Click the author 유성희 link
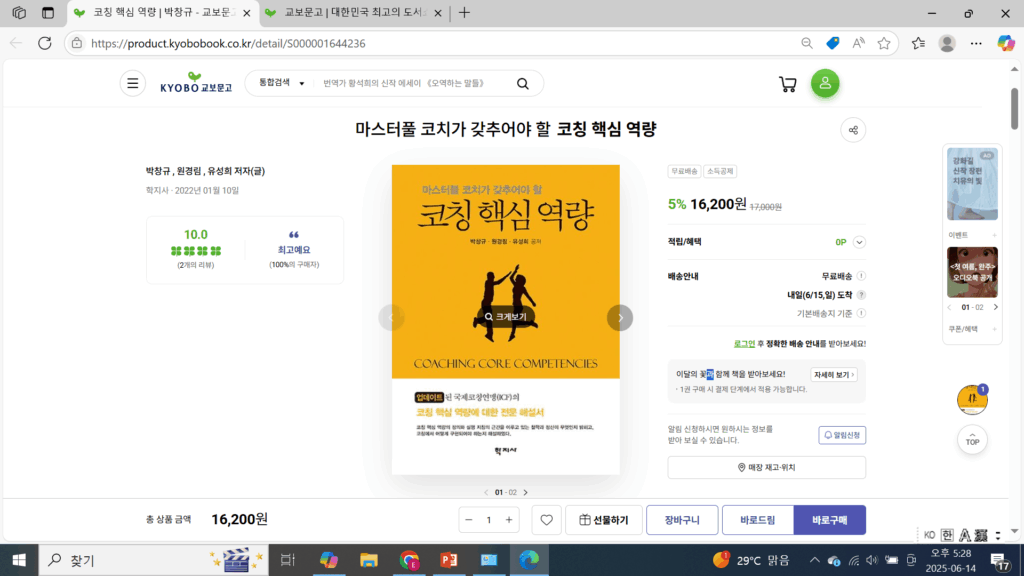 point(220,171)
